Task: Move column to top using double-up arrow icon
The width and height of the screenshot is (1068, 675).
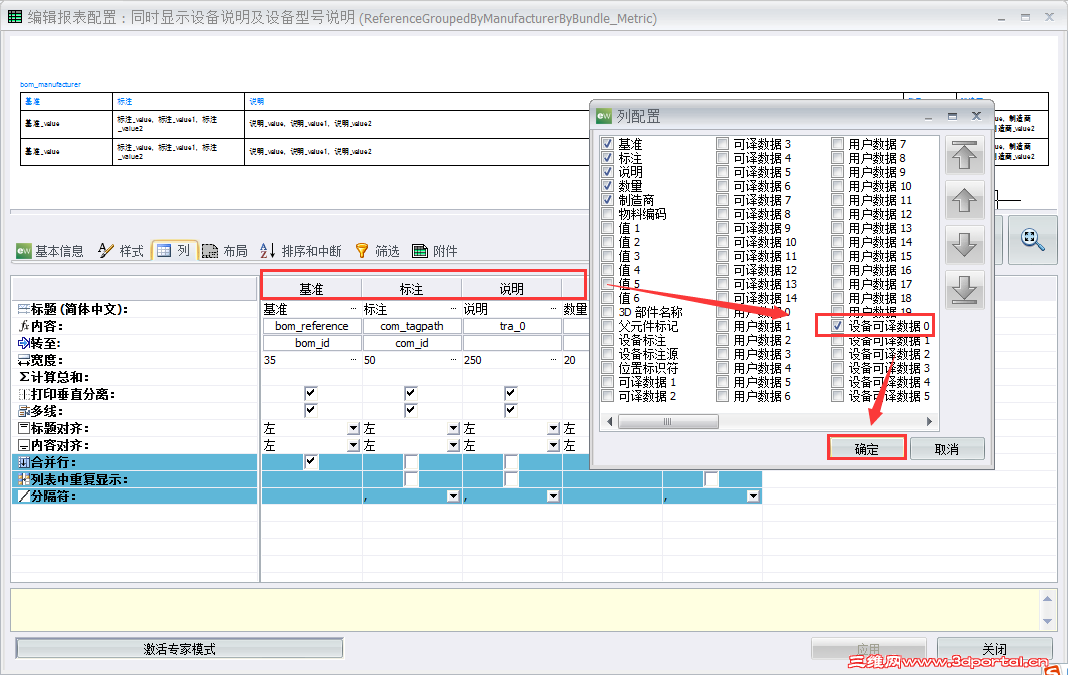Action: [964, 155]
